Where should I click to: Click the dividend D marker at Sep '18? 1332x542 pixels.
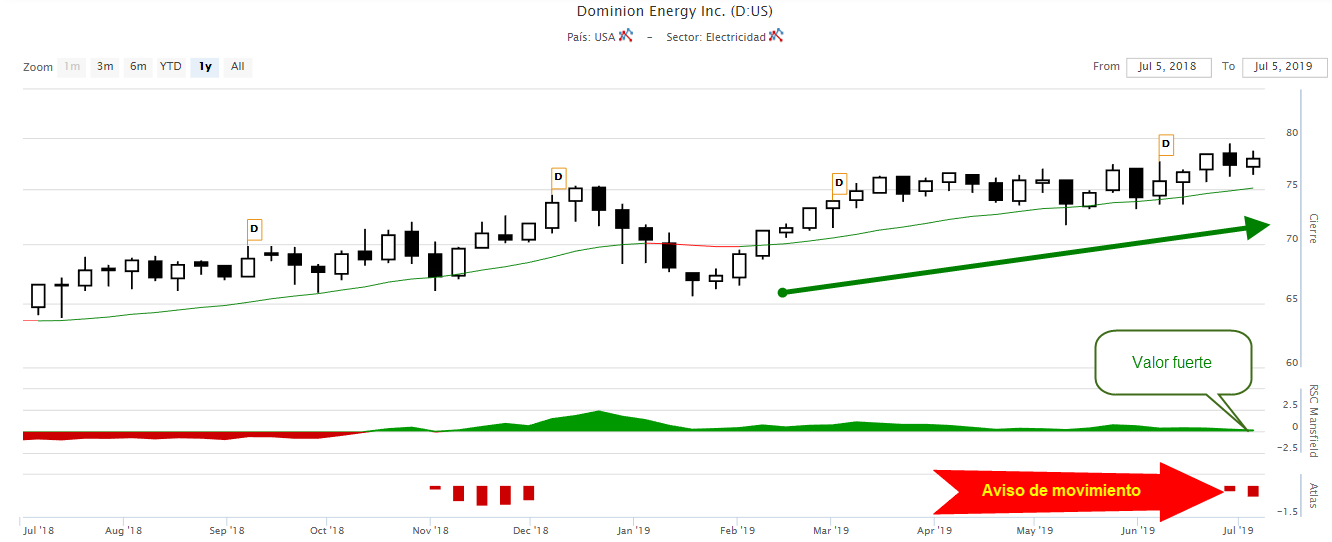(254, 230)
